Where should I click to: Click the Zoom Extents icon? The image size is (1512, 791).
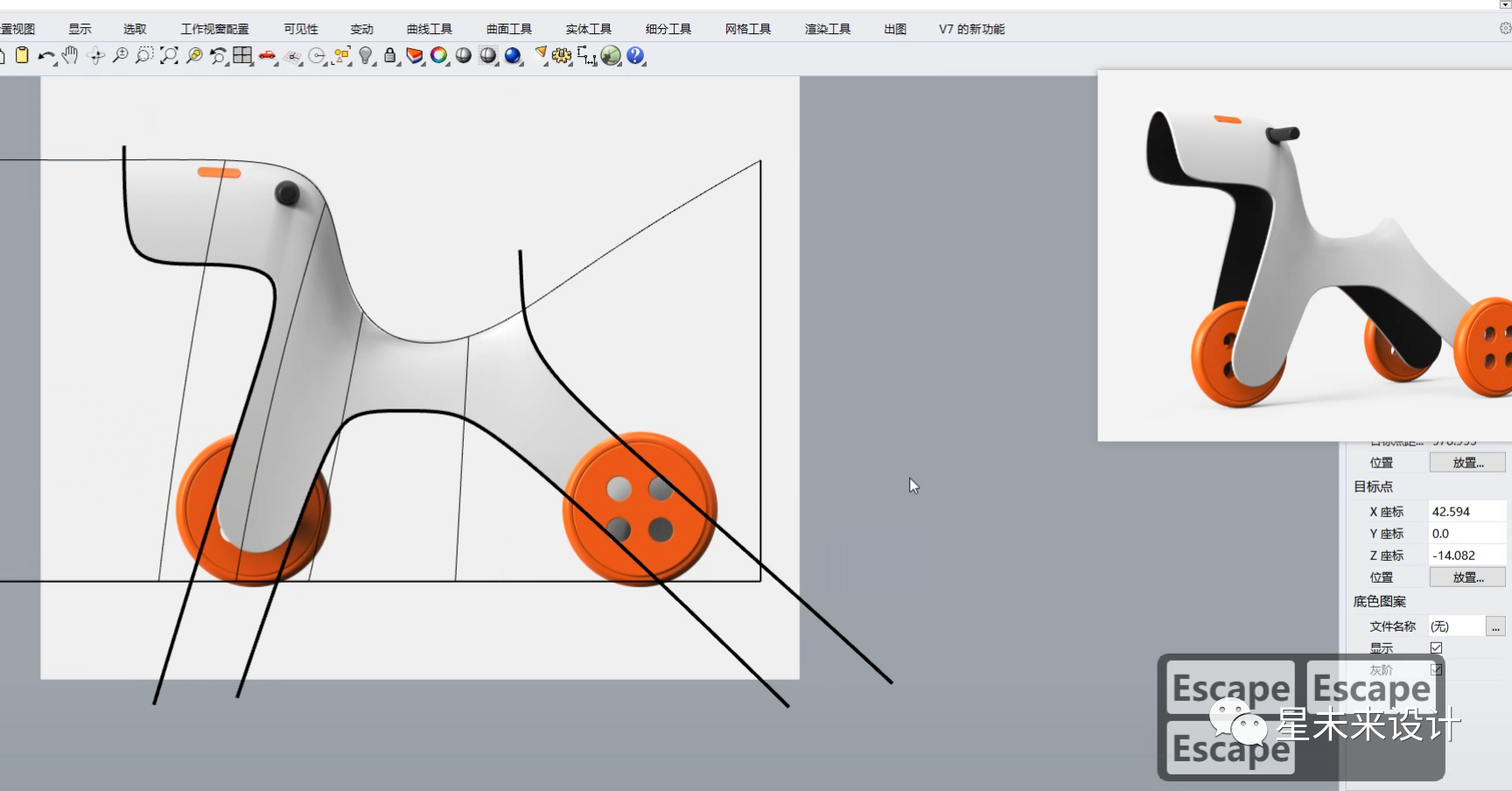pos(170,56)
